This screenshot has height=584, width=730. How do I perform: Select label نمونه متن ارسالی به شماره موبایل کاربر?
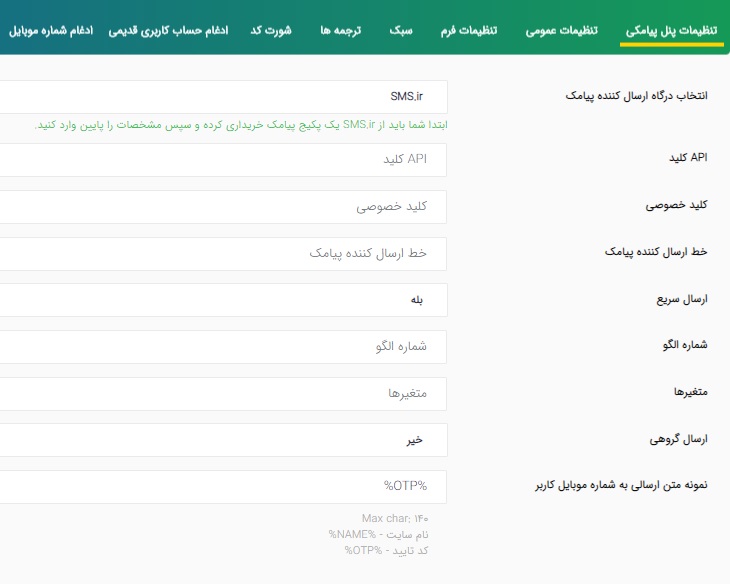622,485
